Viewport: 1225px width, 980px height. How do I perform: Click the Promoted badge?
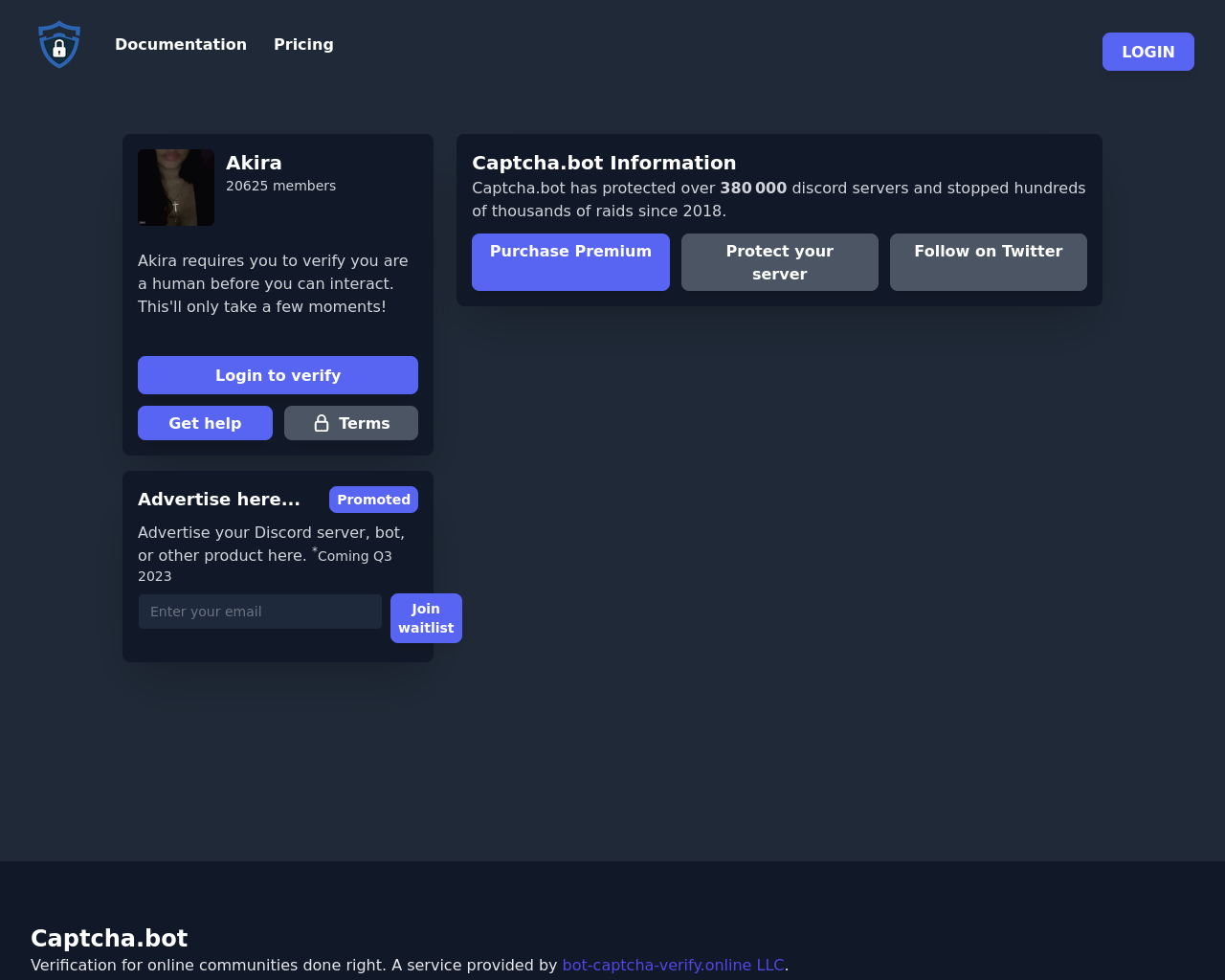[373, 500]
